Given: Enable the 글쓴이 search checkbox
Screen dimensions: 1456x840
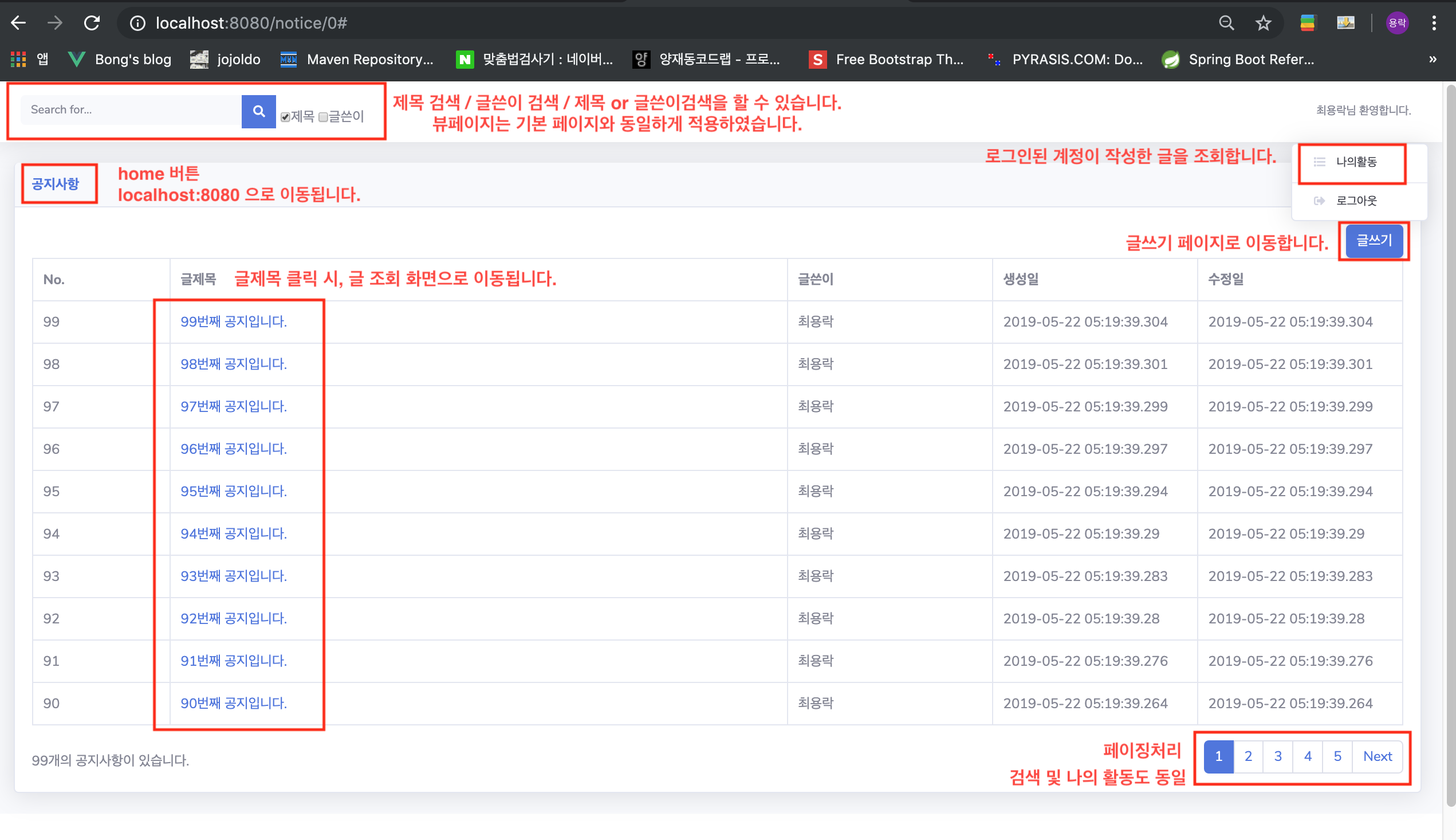Looking at the screenshot, I should click(324, 117).
